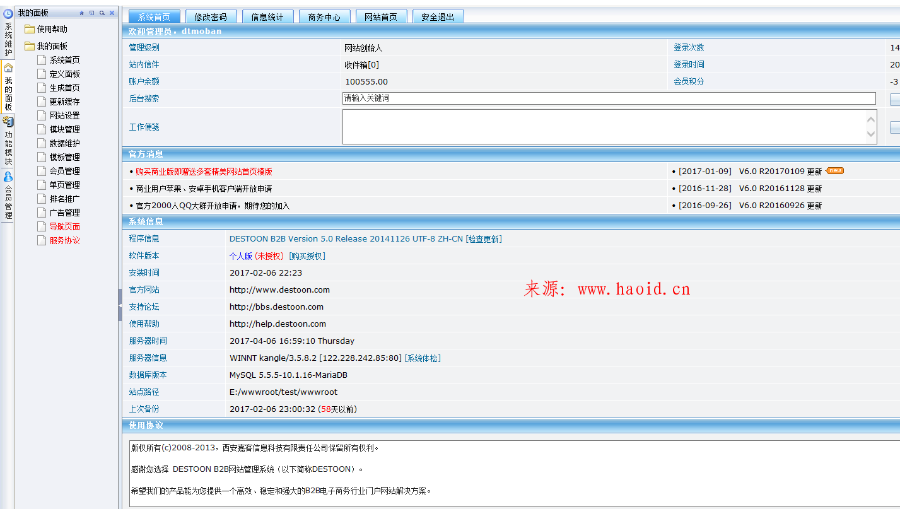Click the [购买授权] link

pyautogui.click(x=307, y=256)
